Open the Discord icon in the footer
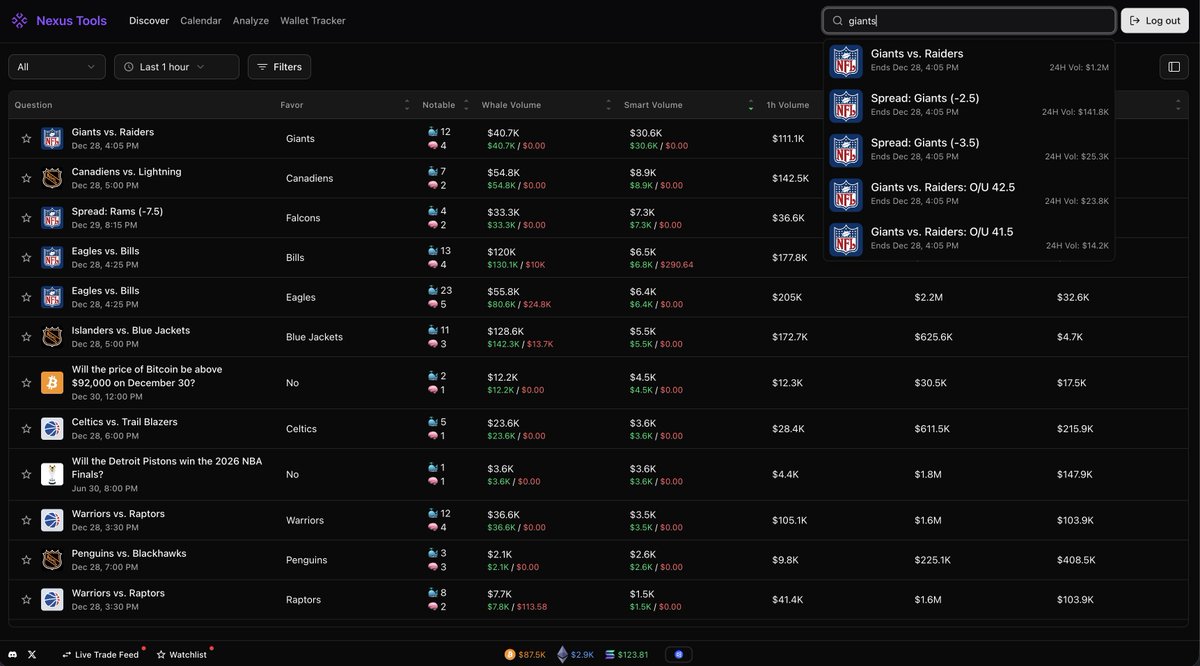This screenshot has height=666, width=1200. [x=13, y=654]
